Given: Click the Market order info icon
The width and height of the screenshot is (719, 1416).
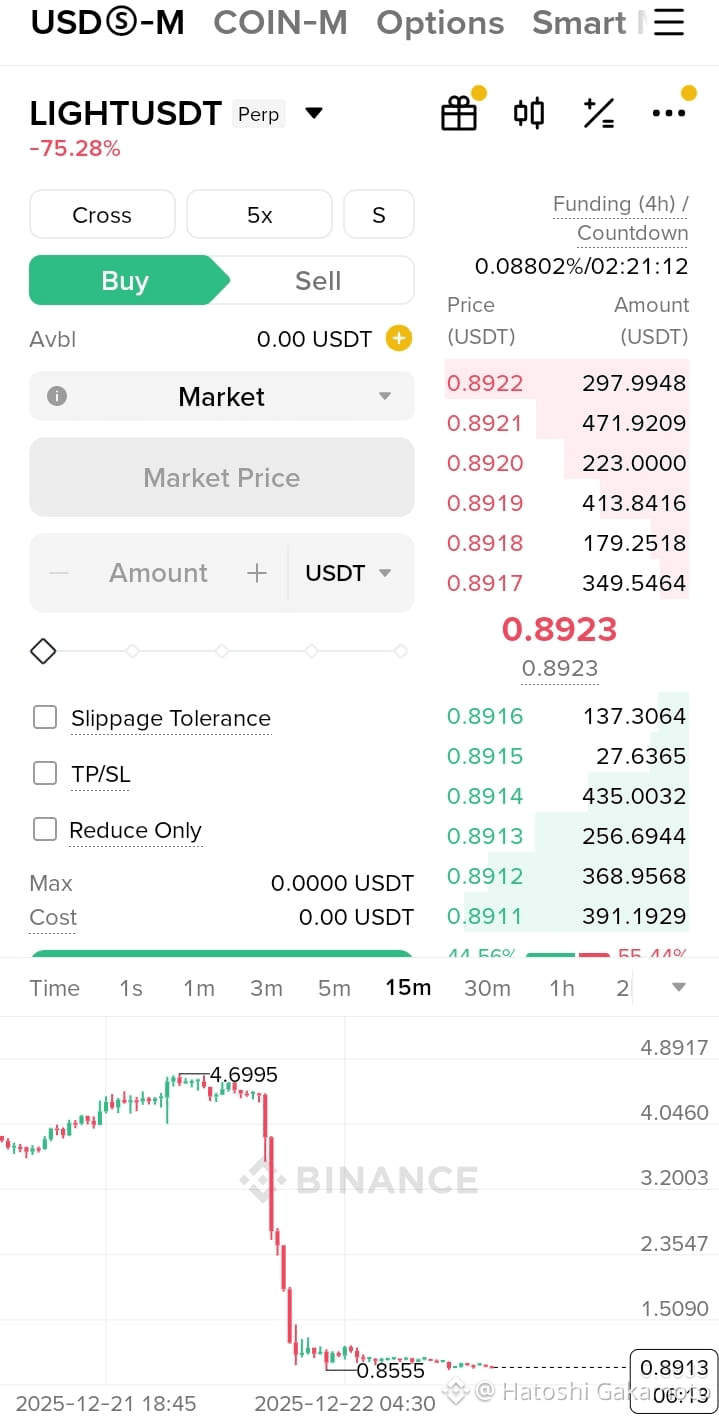Looking at the screenshot, I should point(57,396).
